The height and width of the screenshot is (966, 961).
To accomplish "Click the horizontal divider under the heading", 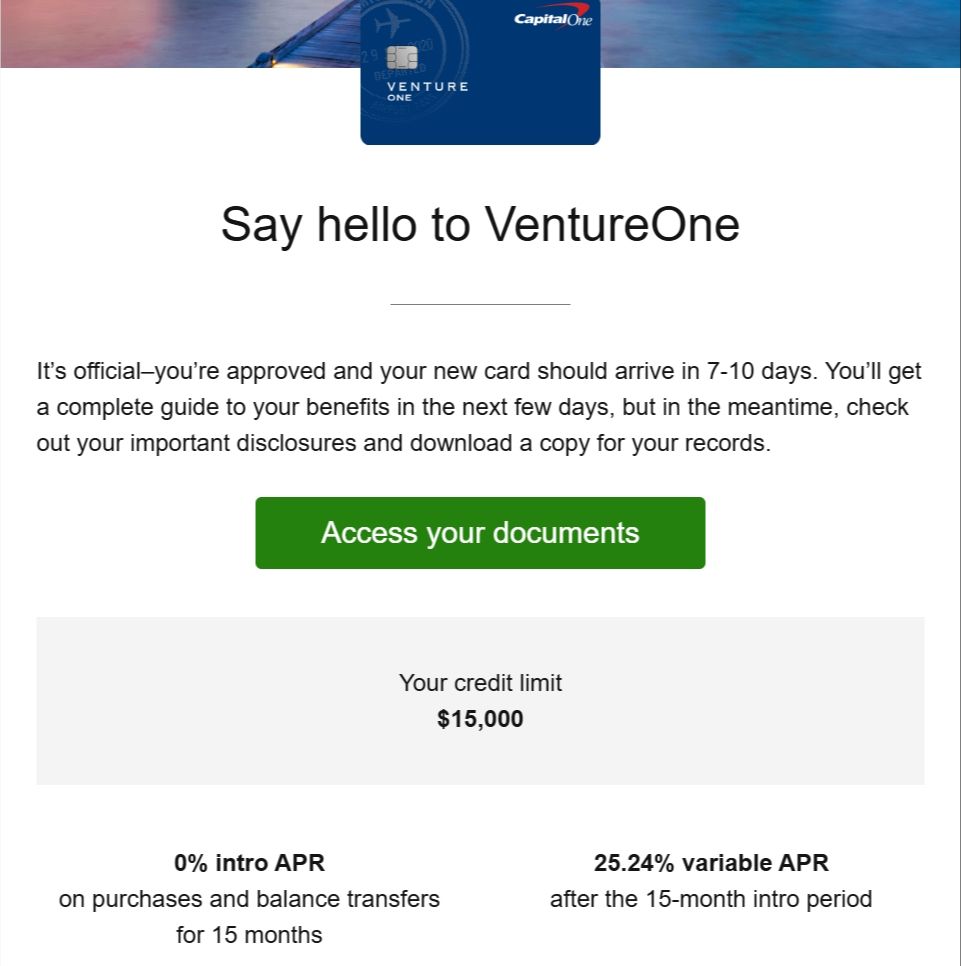I will (480, 304).
